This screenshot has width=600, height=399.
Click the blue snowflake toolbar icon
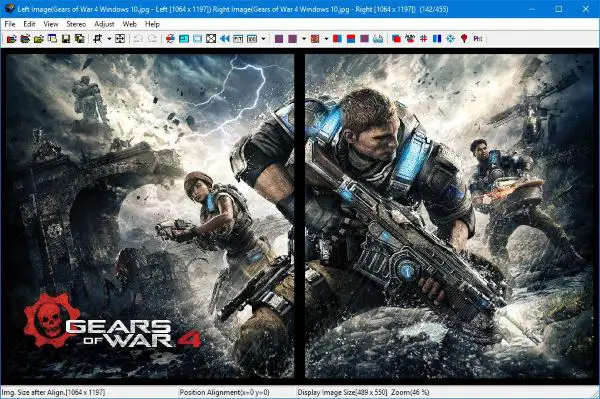(450, 39)
